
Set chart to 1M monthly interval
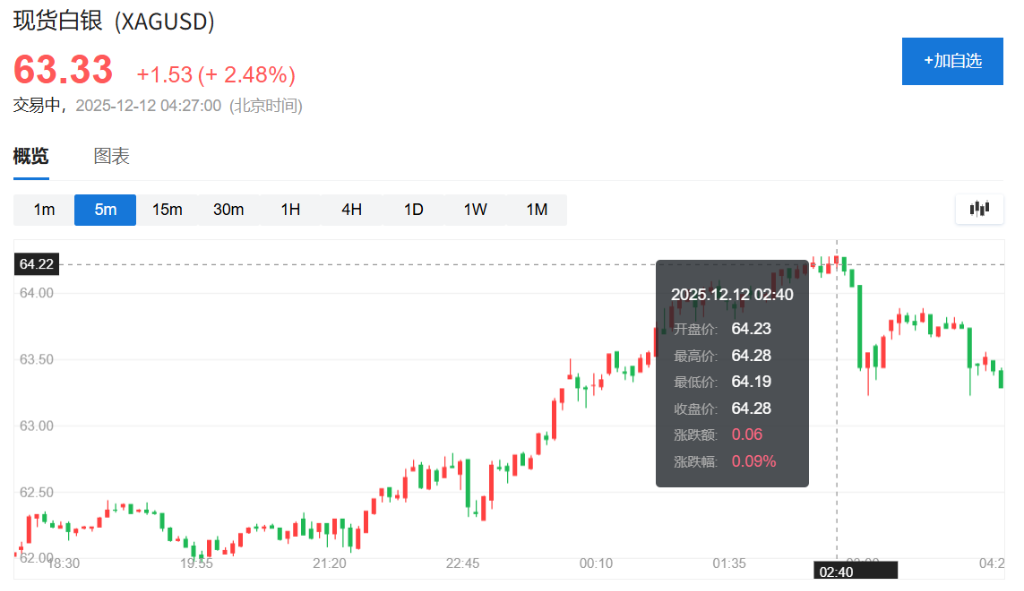tap(537, 209)
